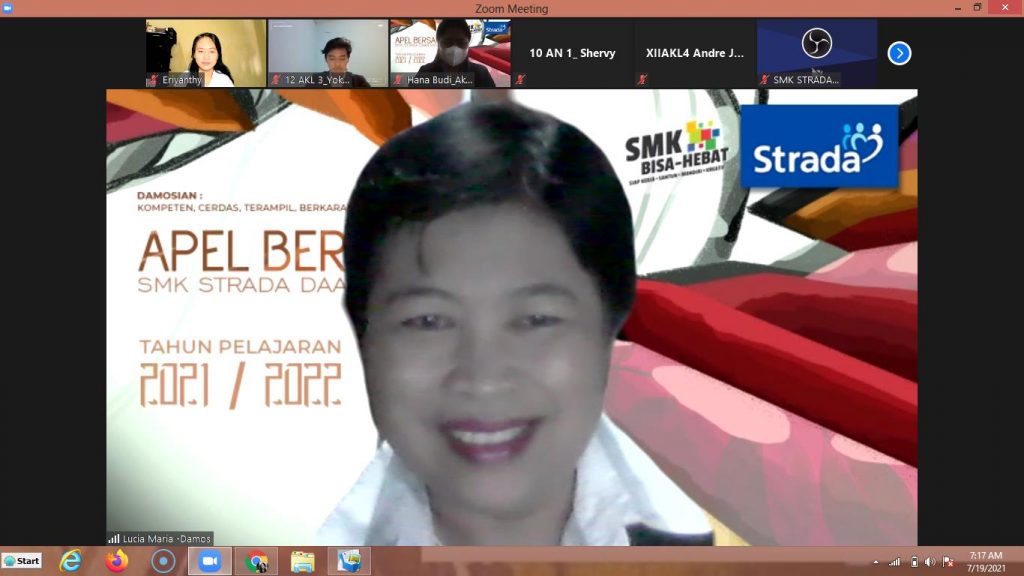Open Google Chrome from the taskbar
The image size is (1024, 576).
[256, 561]
